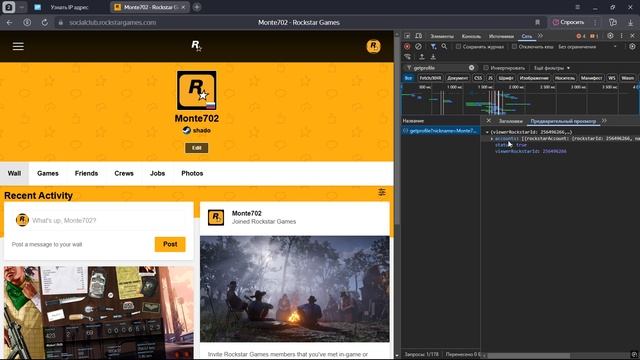This screenshot has width=640, height=360.
Task: Click the export HAR download icon
Action: [x=433, y=57]
